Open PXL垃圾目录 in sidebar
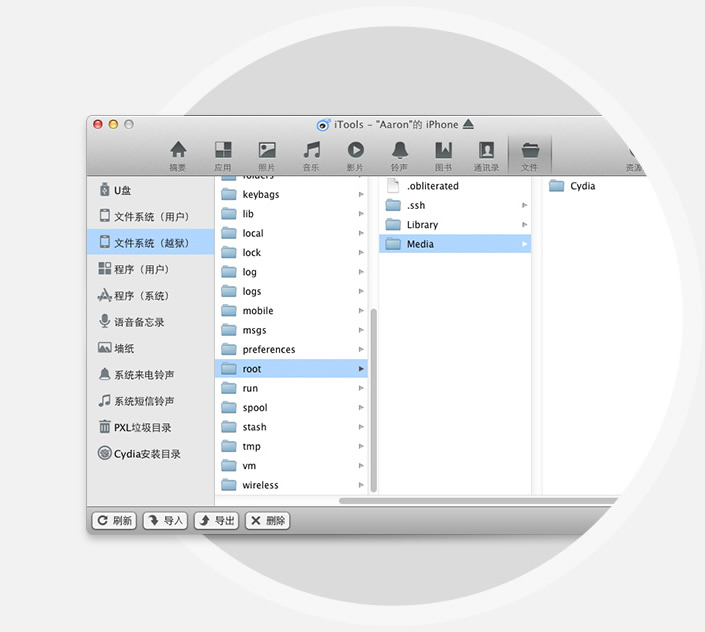The width and height of the screenshot is (705, 632). 151,427
